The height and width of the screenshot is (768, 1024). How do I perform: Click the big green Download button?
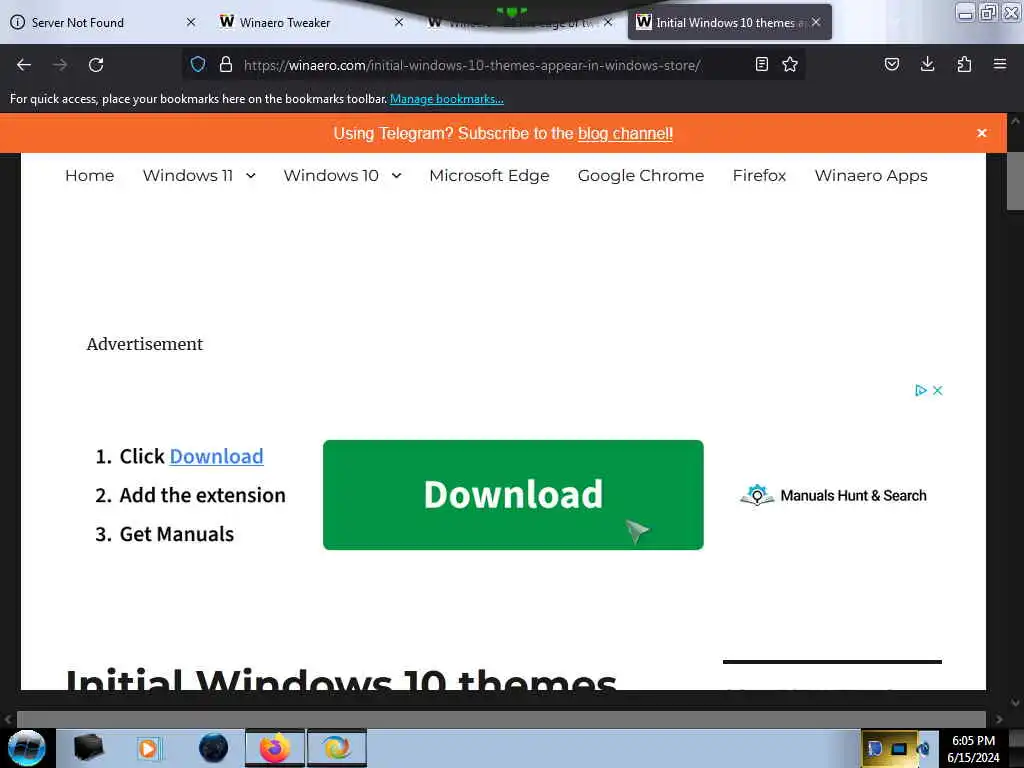point(513,495)
